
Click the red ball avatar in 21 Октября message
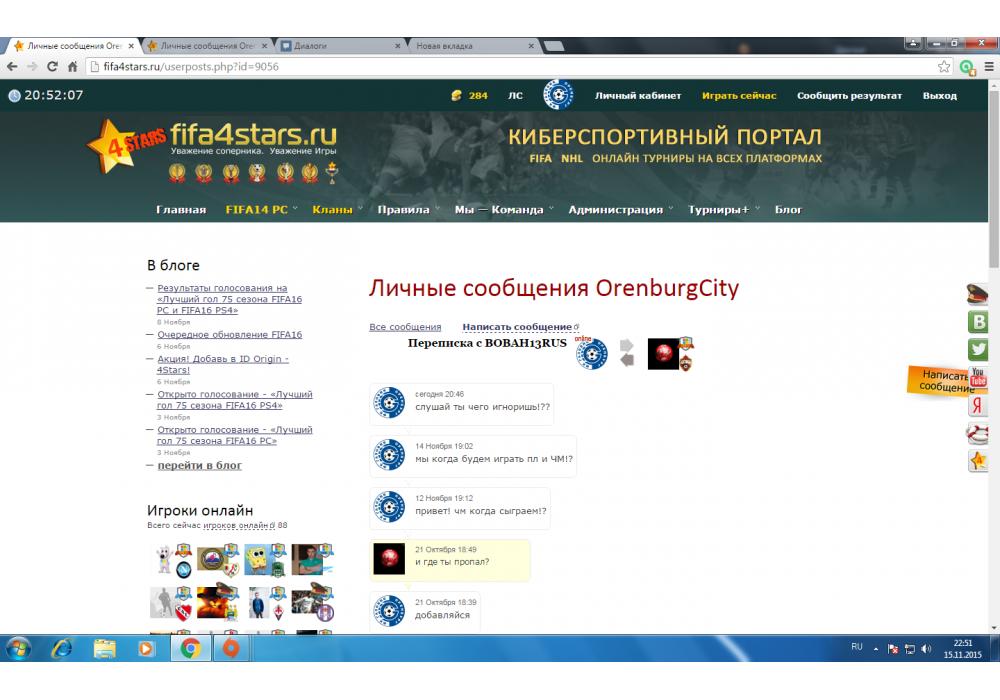(389, 559)
